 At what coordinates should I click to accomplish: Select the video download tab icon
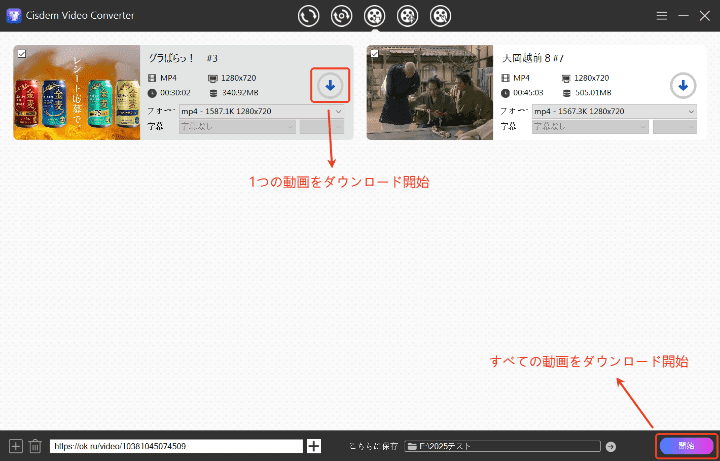[x=374, y=16]
